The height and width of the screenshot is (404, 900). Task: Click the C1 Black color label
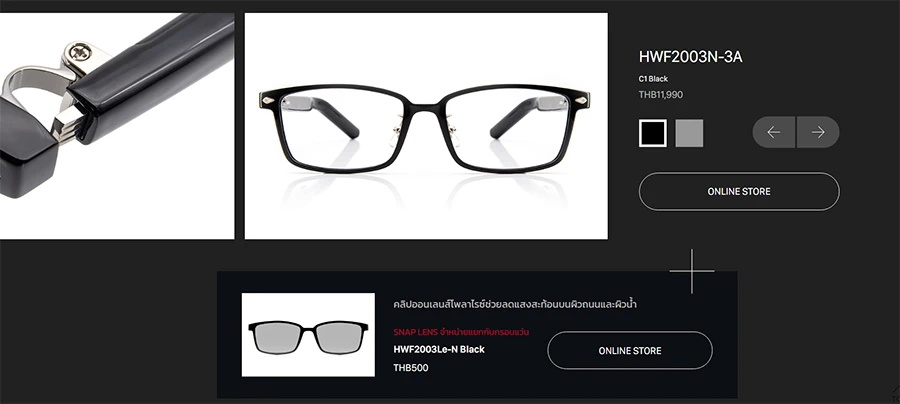[653, 79]
